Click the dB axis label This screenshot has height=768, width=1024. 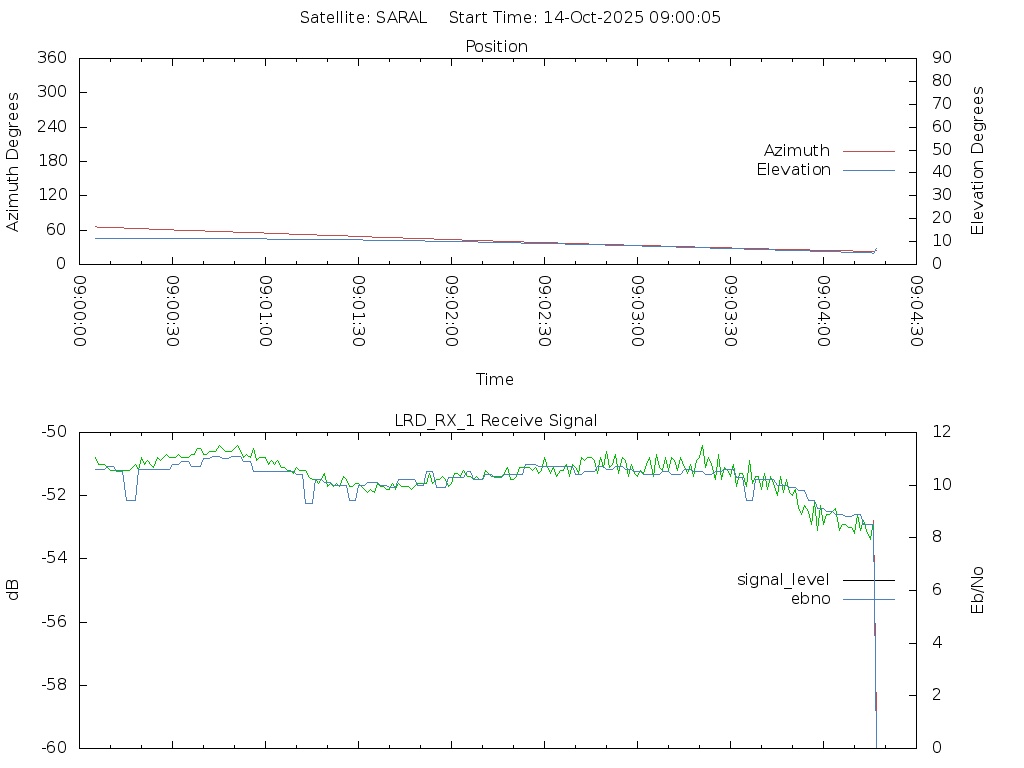14,590
